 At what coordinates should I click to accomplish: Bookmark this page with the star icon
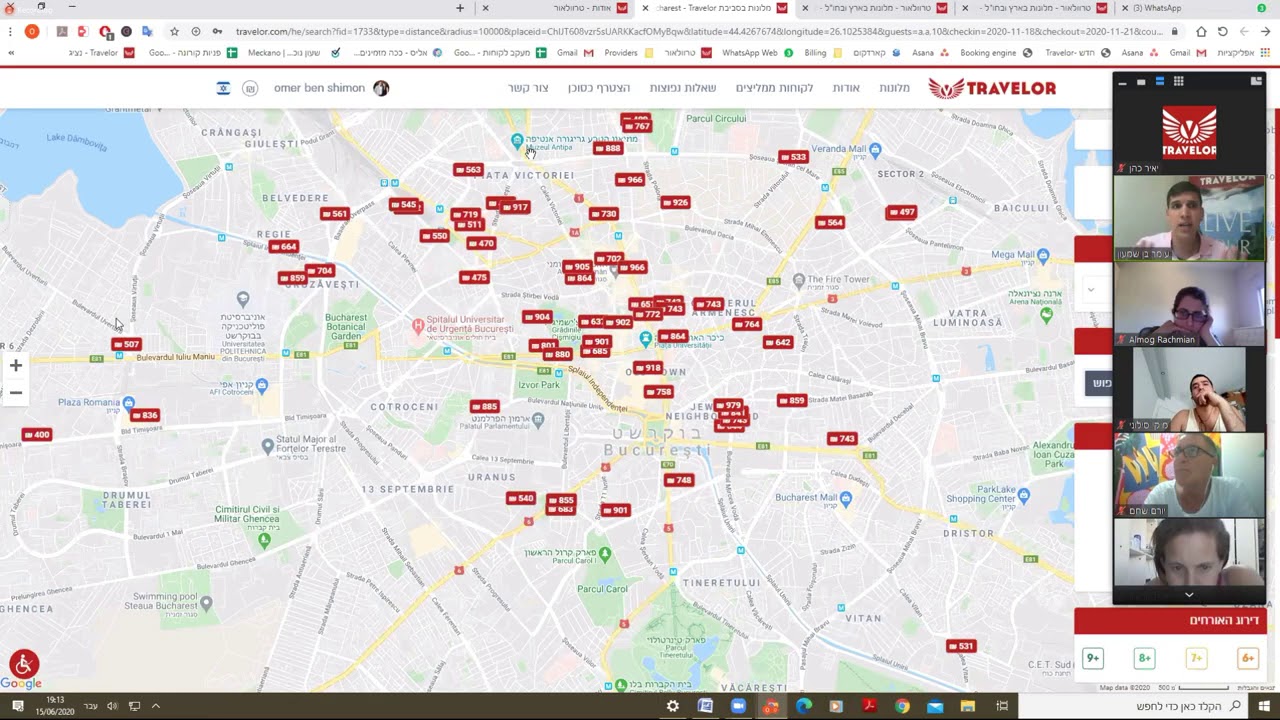[174, 32]
